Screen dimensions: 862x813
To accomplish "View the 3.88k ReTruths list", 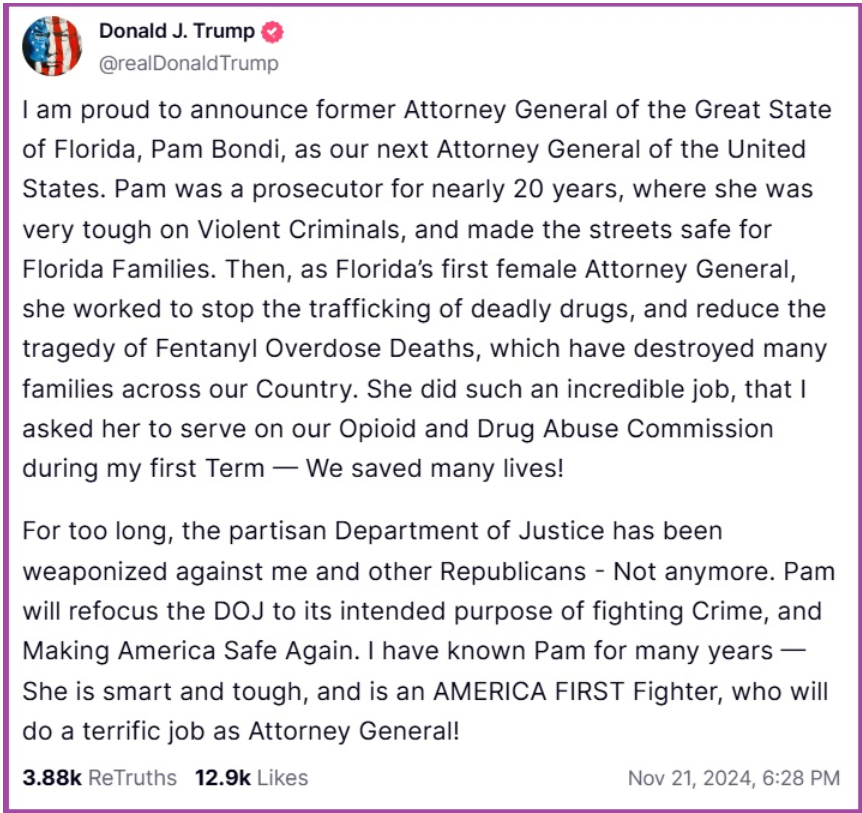I will 99,777.
